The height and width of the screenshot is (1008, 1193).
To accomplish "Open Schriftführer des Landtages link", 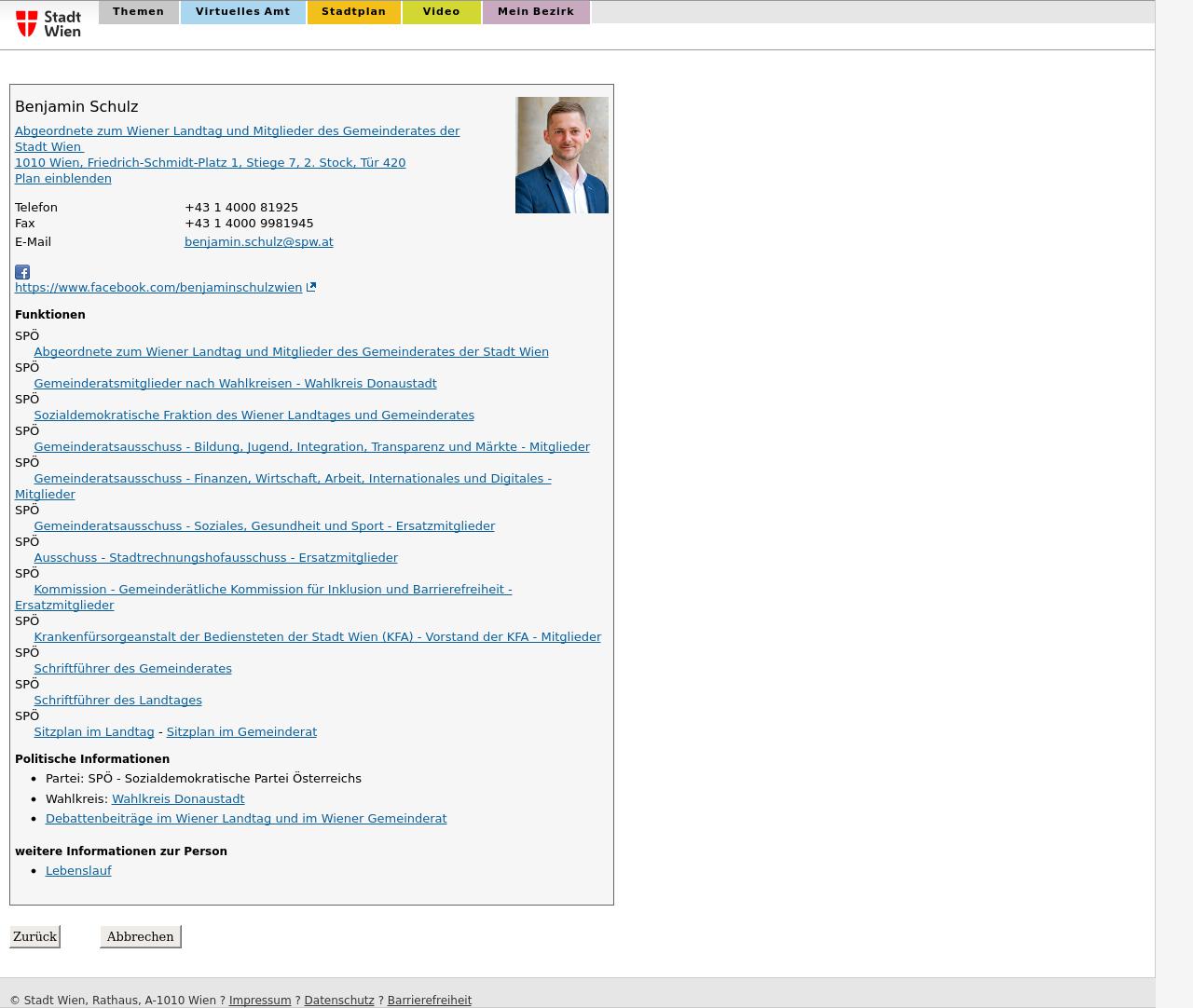I will click(117, 700).
